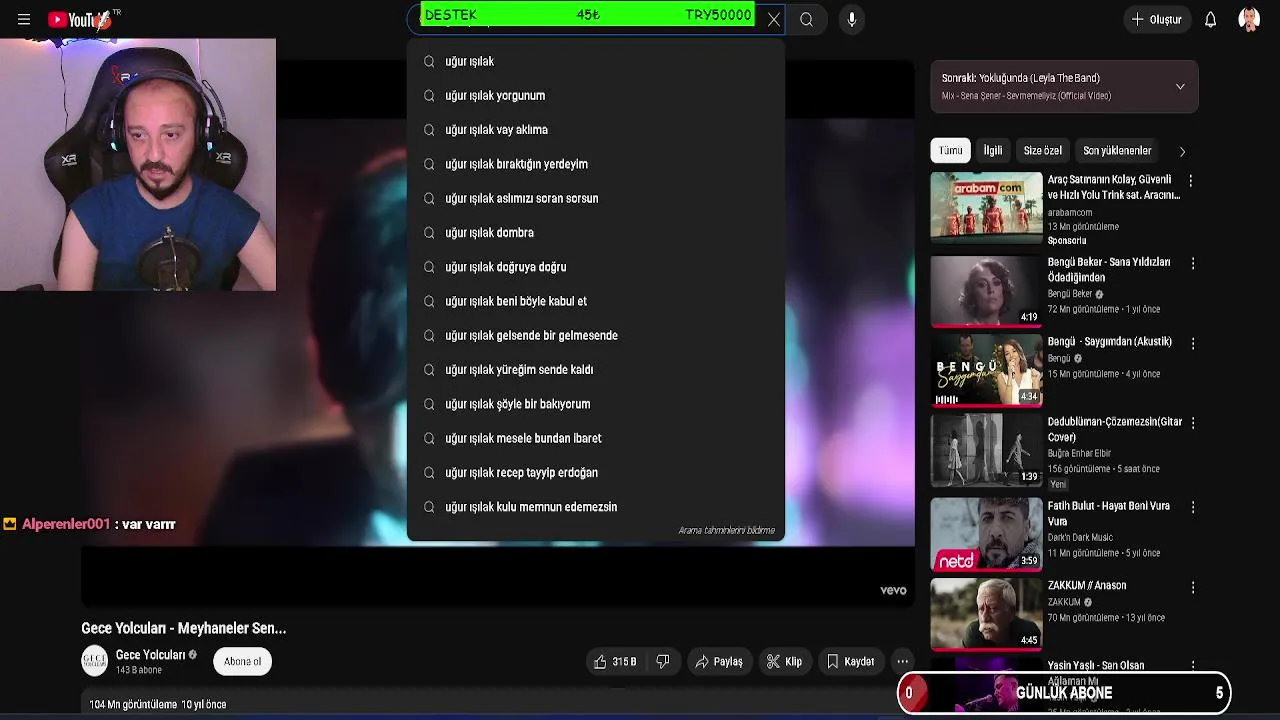Open more actions three-dots under video

(x=902, y=661)
